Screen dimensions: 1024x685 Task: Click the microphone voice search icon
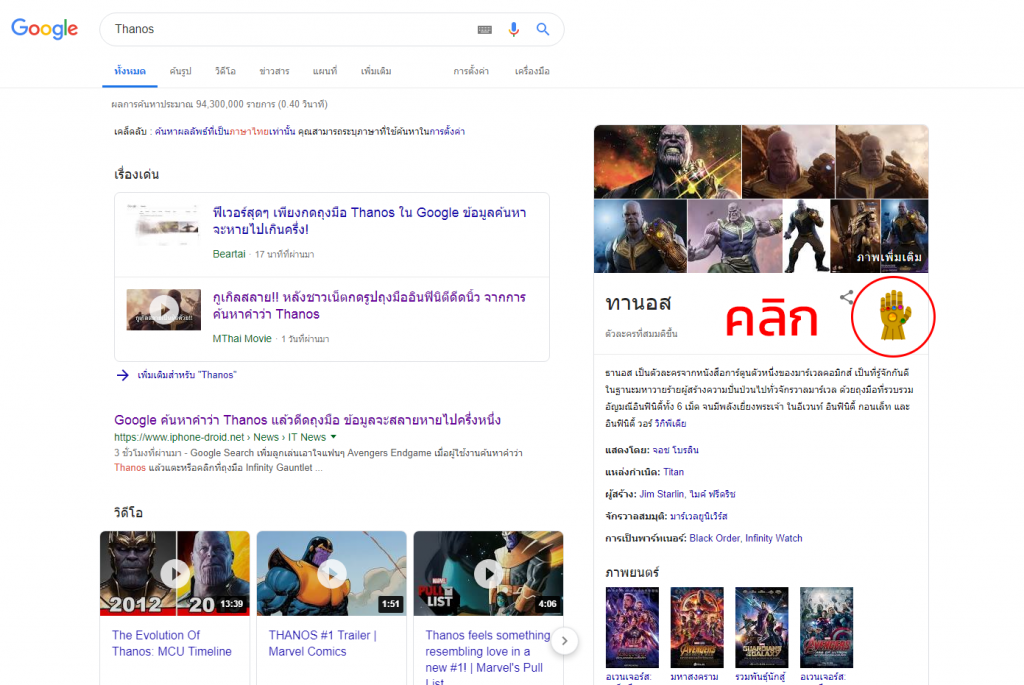[514, 29]
